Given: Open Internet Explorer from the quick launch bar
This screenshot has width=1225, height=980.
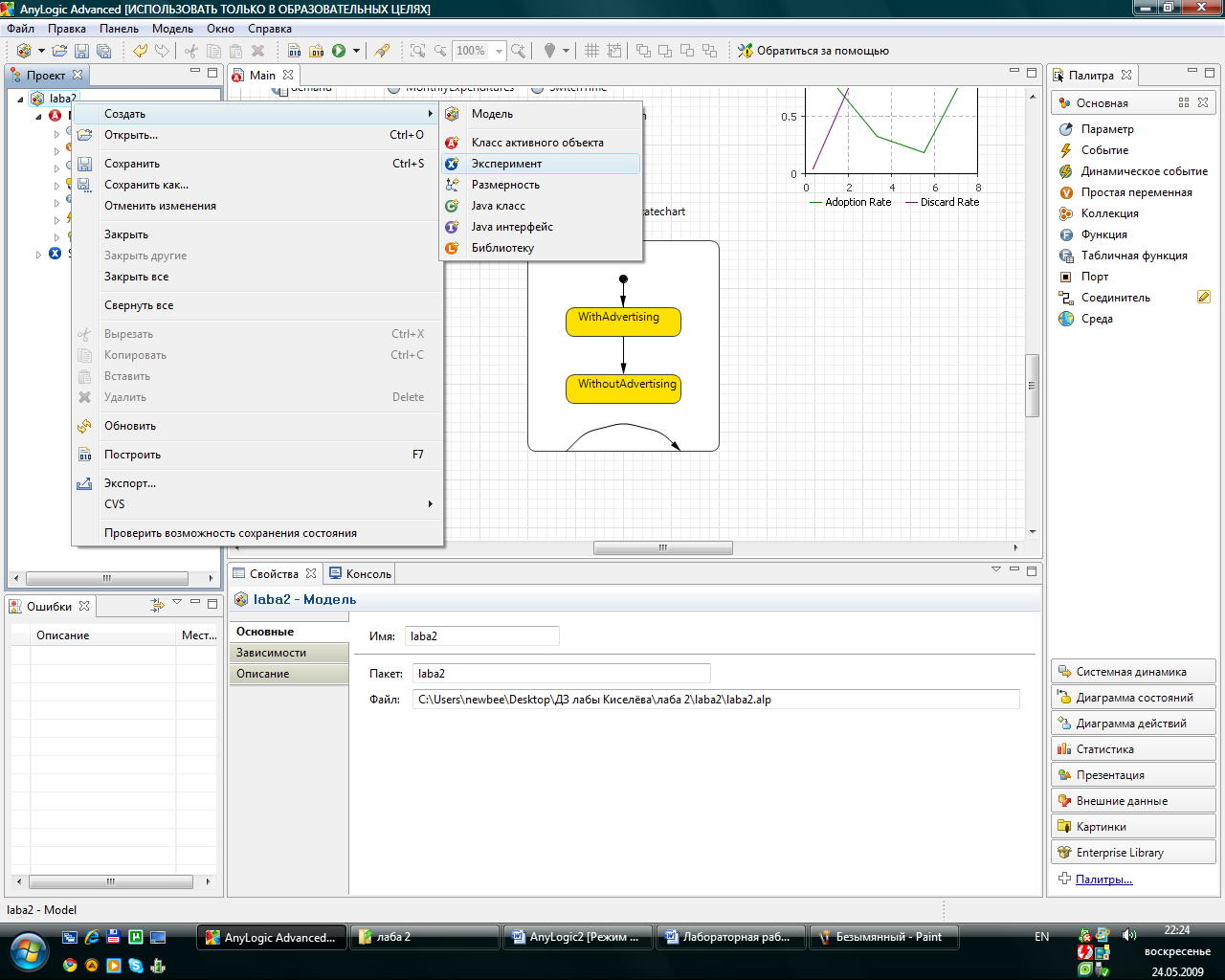Looking at the screenshot, I should tap(92, 938).
